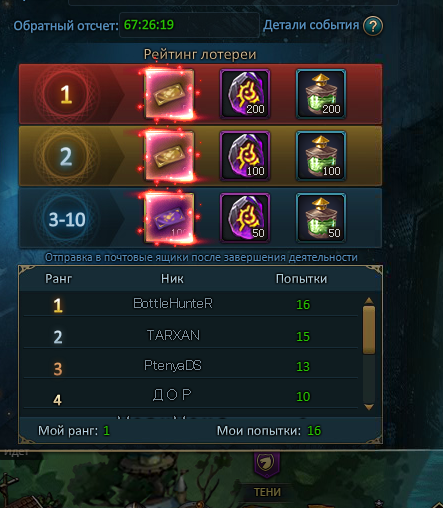Select rank 2 green potion jar 100
The image size is (443, 508).
[x=321, y=156]
